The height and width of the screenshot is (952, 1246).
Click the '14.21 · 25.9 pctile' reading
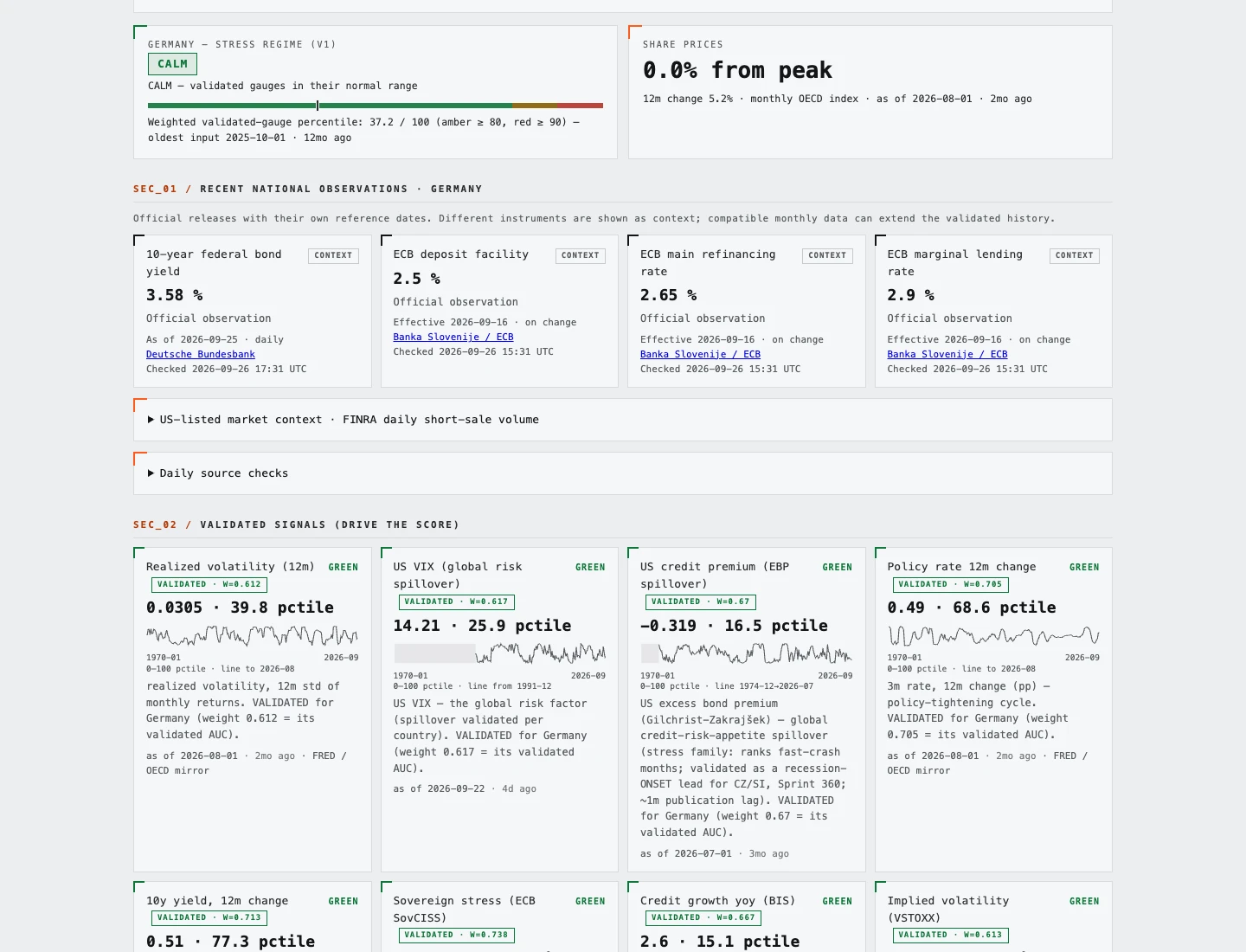click(x=482, y=626)
